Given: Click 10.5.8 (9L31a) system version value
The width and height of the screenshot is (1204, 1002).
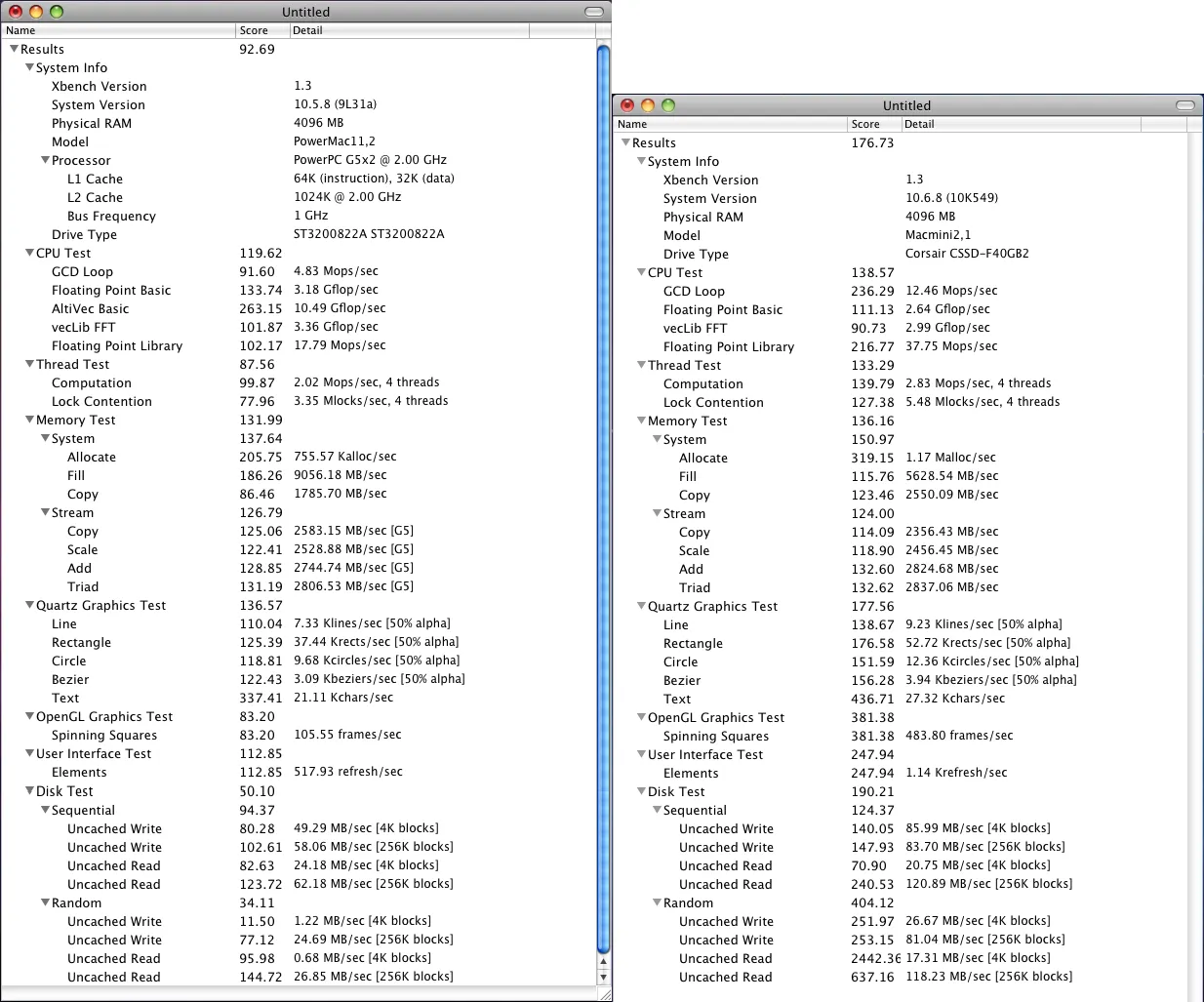Looking at the screenshot, I should [335, 104].
